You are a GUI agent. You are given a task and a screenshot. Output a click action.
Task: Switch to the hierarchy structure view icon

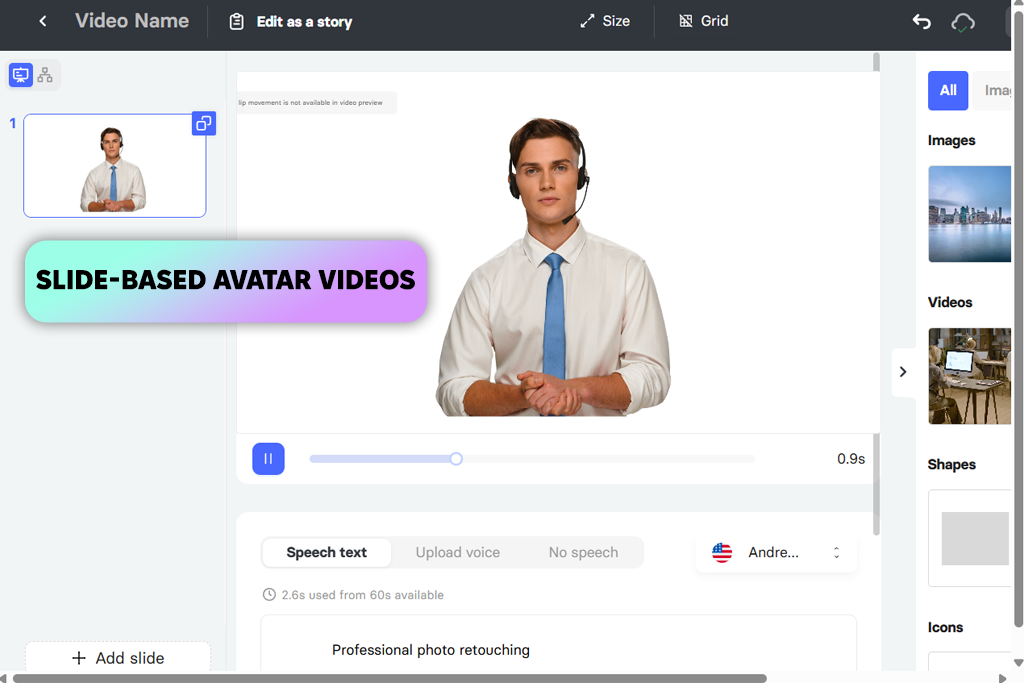(45, 74)
